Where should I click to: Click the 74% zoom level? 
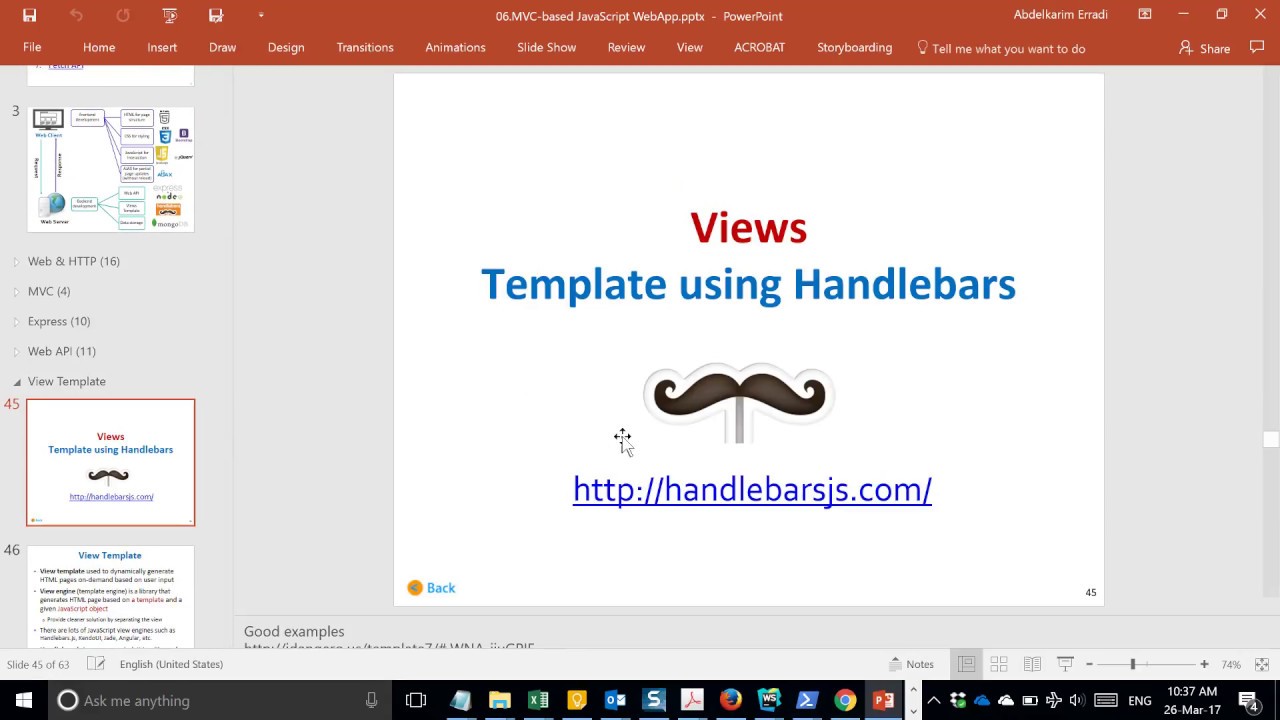pyautogui.click(x=1231, y=664)
